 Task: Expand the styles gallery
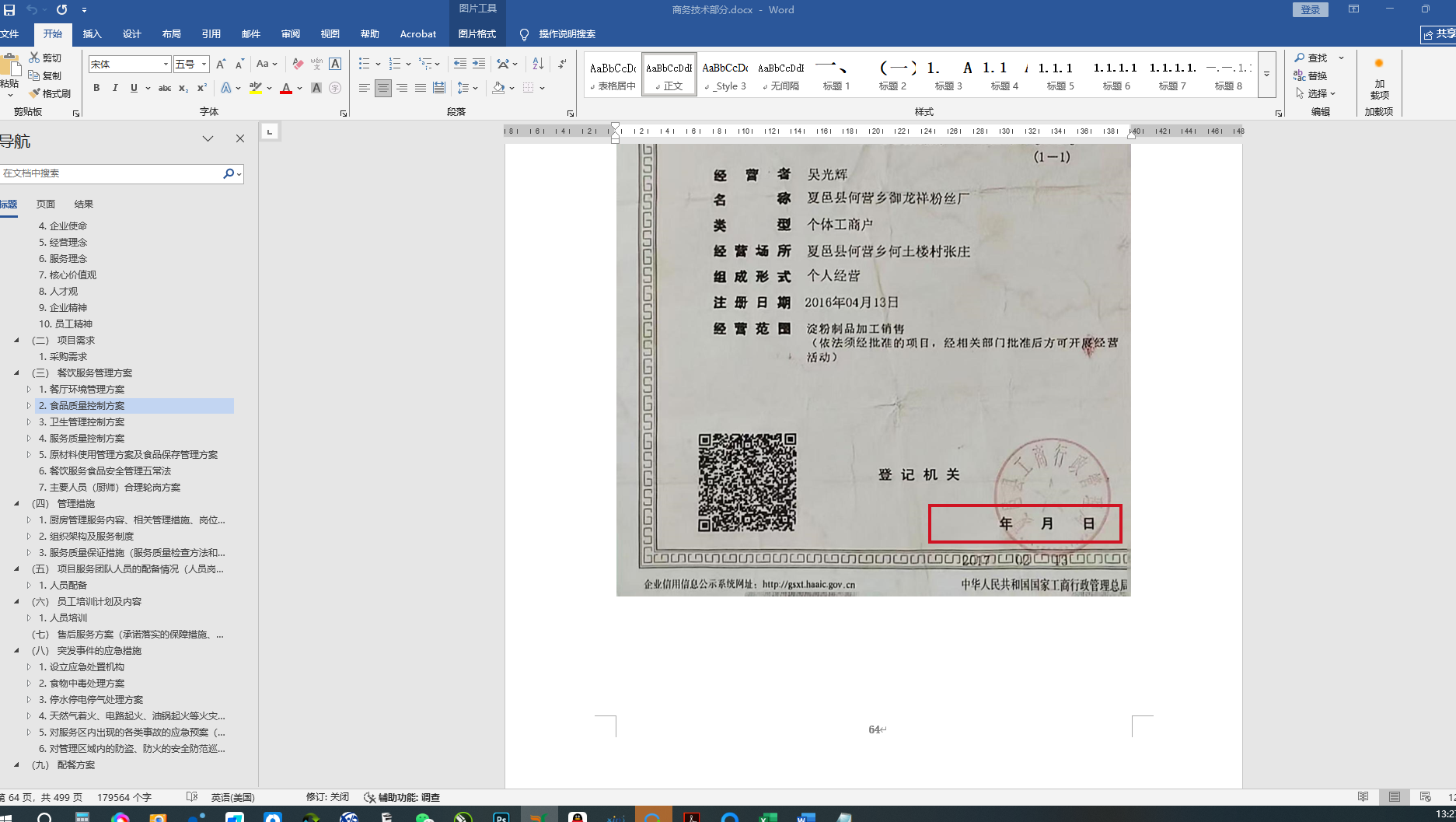pos(1266,75)
